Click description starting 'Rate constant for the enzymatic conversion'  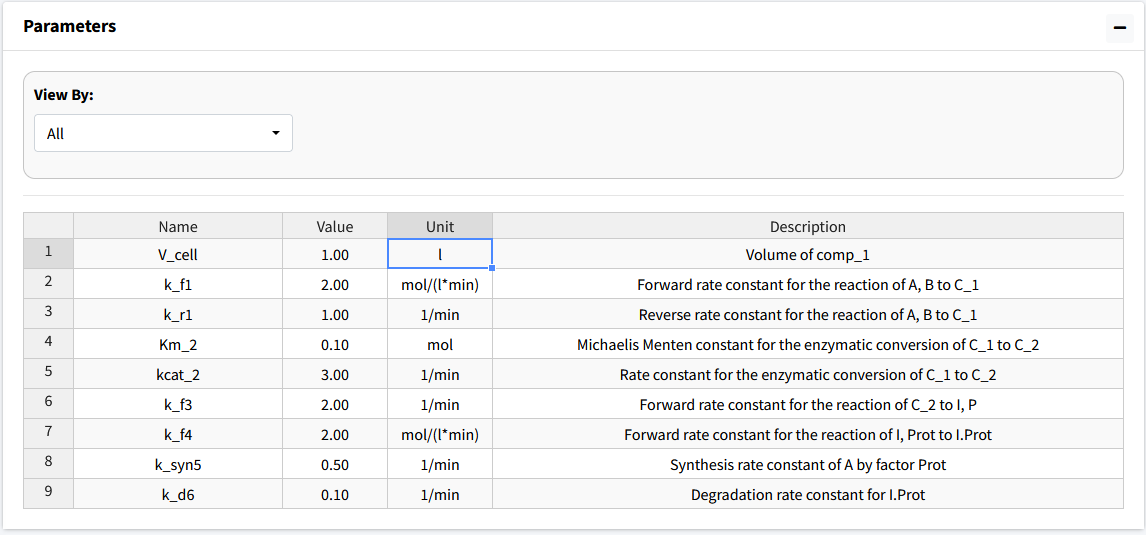coord(808,374)
